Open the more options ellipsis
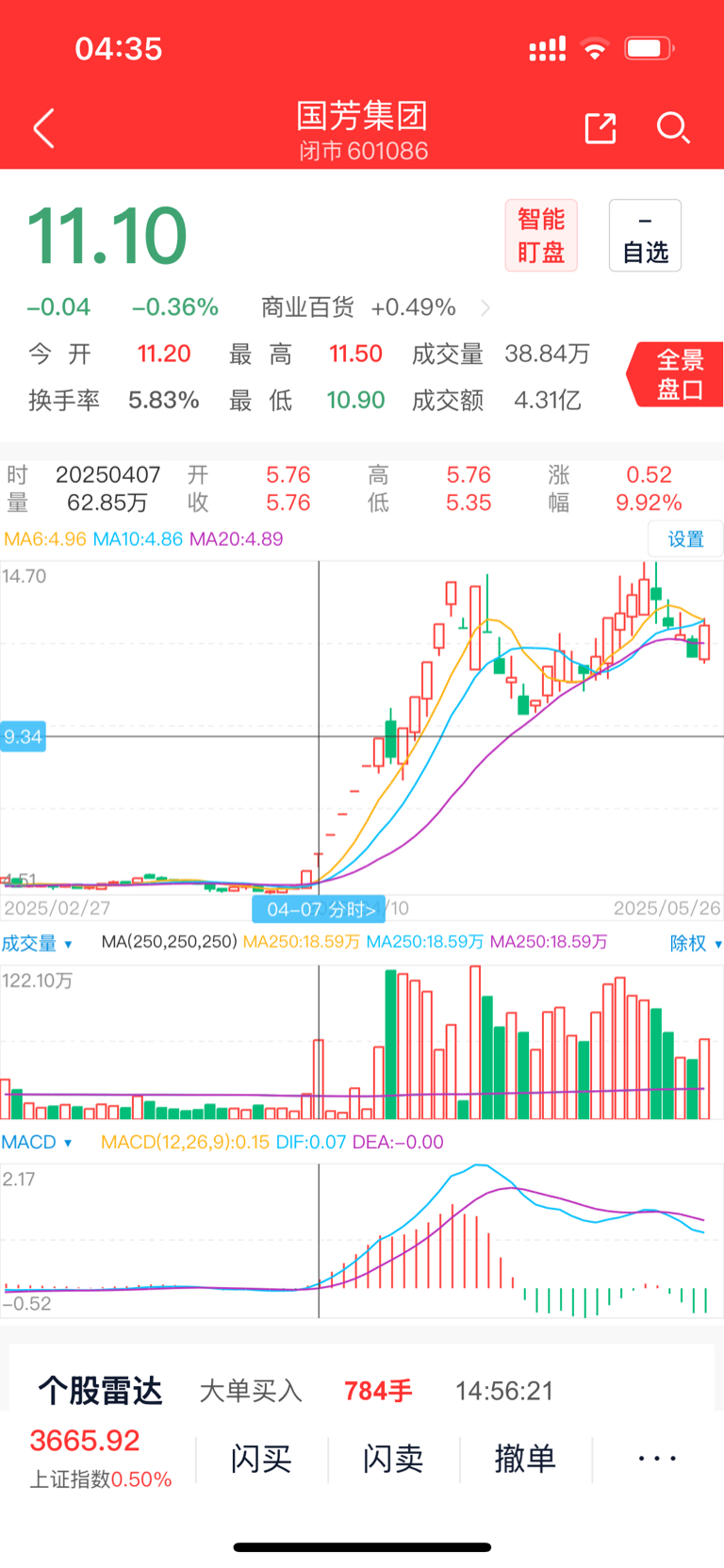Image resolution: width=724 pixels, height=1568 pixels. 657,1459
